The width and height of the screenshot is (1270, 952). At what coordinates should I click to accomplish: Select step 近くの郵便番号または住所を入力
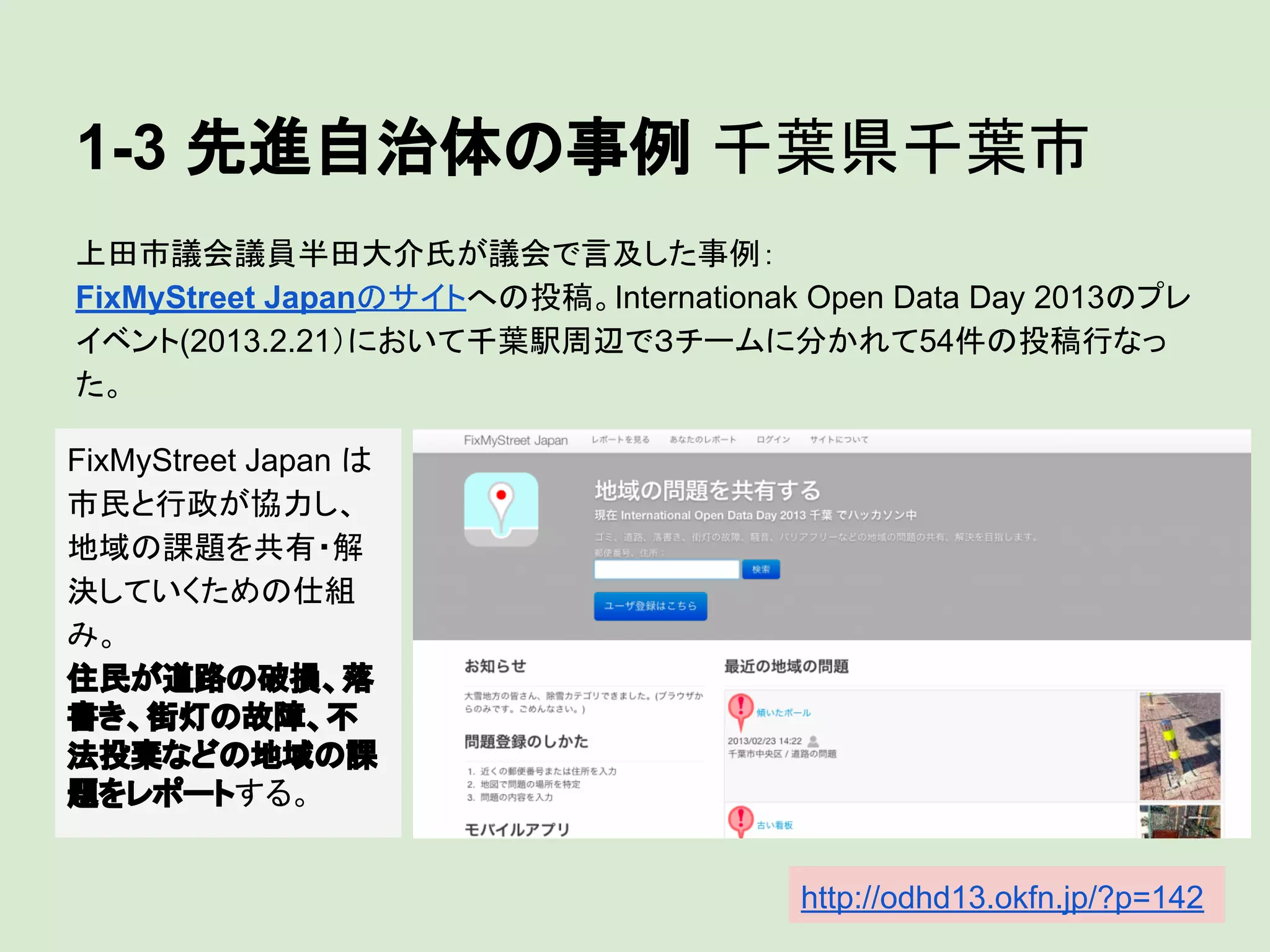point(548,771)
